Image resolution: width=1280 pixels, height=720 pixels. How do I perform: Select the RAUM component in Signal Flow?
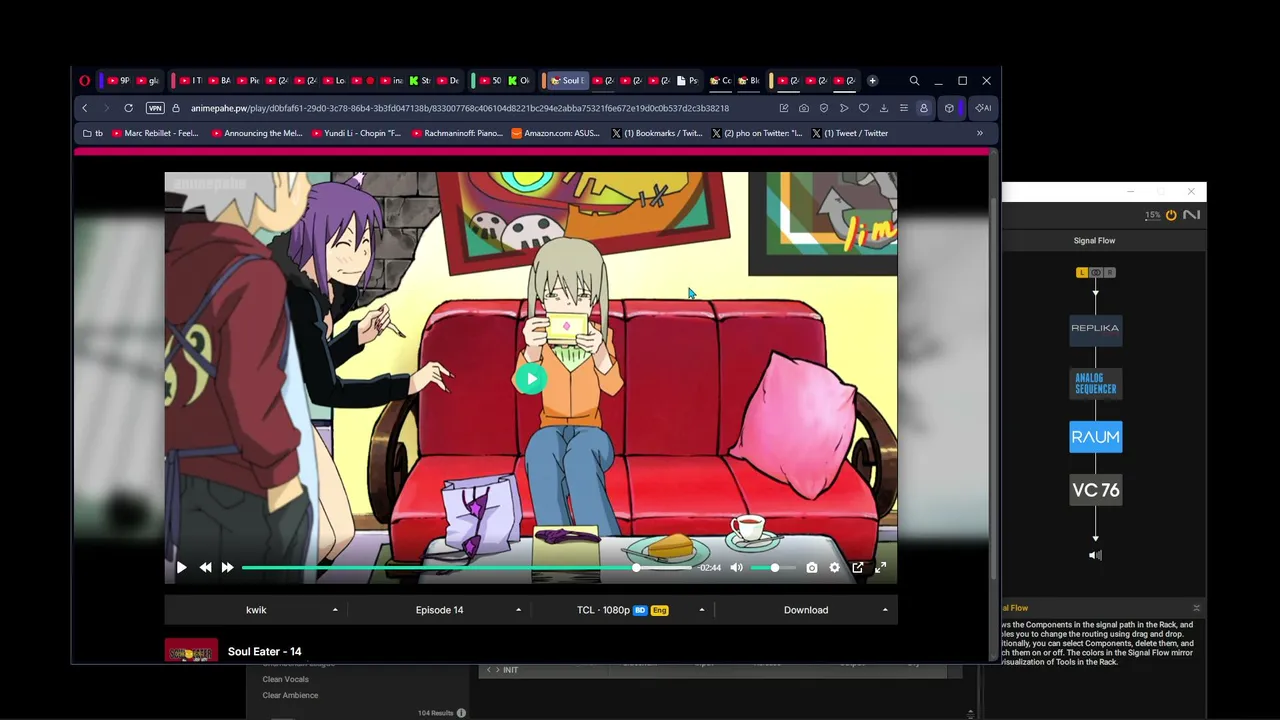click(x=1096, y=437)
